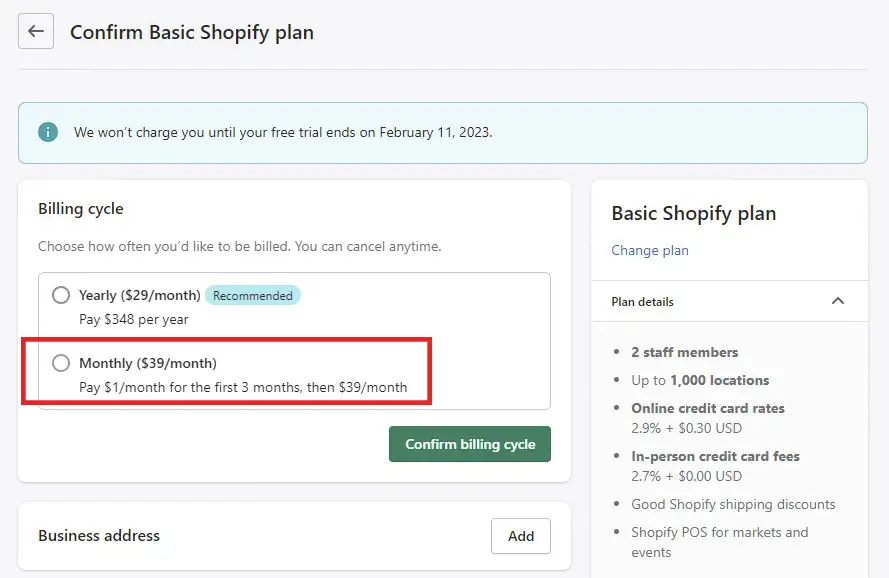Collapse Plan details with chevron icon
Image resolution: width=889 pixels, height=578 pixels.
[837, 301]
